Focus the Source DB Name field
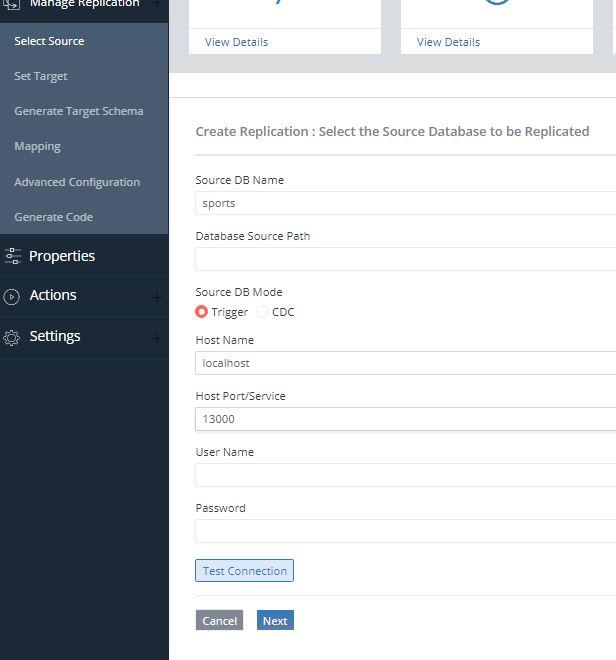The height and width of the screenshot is (660, 616). coord(405,203)
